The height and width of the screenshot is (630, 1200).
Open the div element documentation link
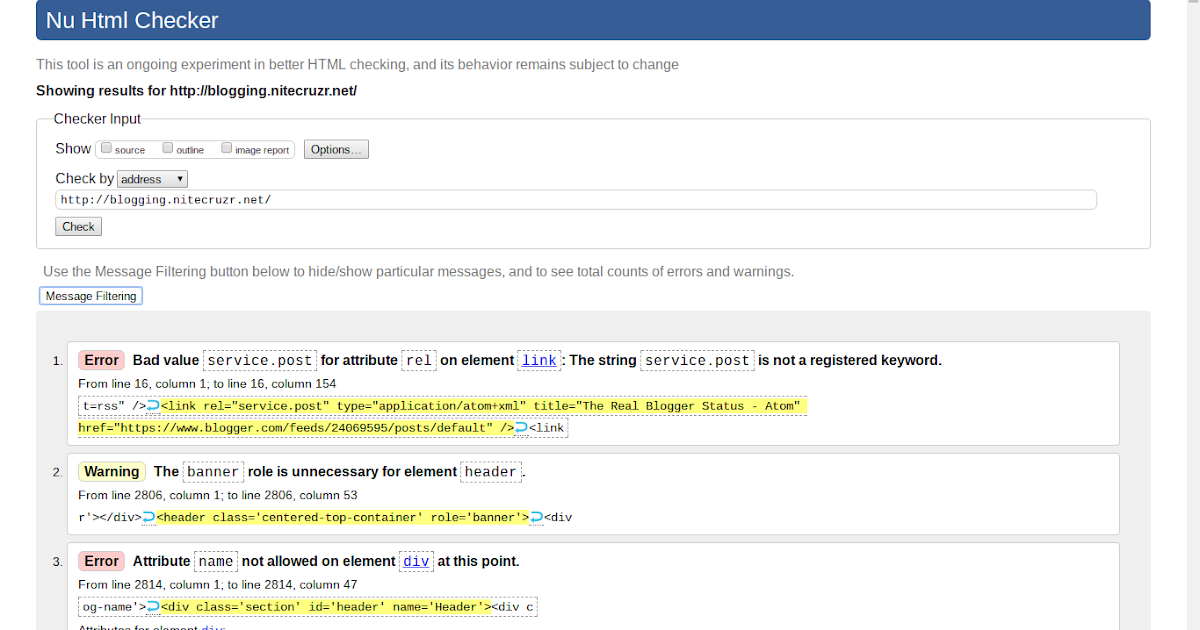pyautogui.click(x=415, y=561)
